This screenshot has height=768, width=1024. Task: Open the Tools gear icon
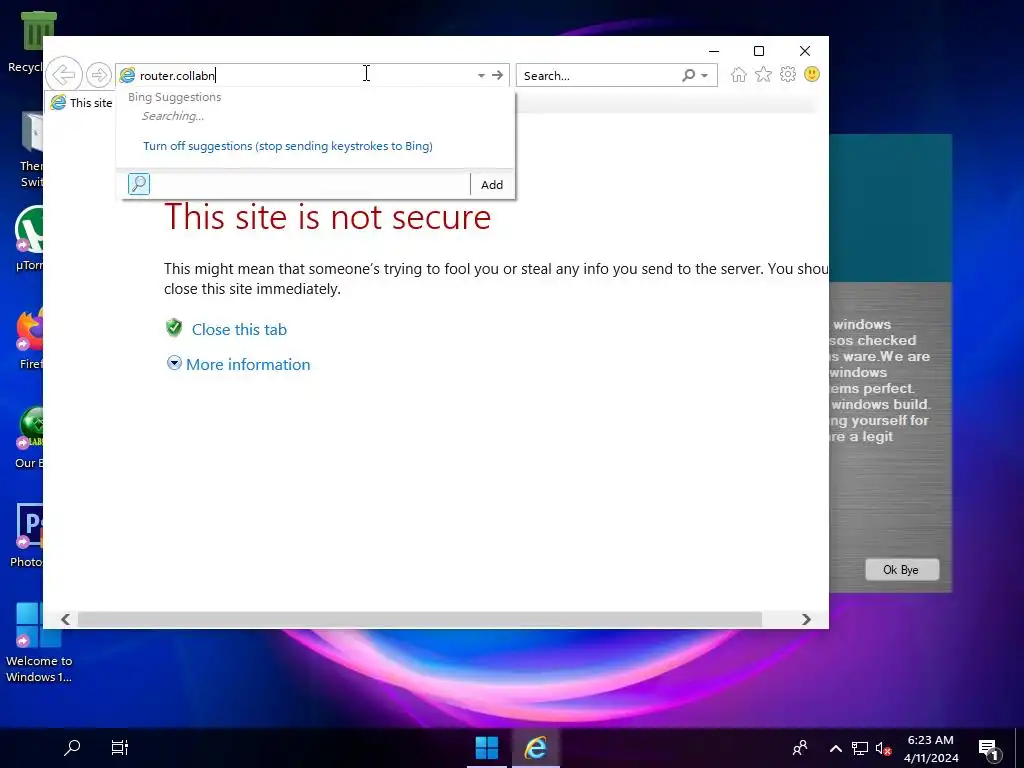pos(788,74)
